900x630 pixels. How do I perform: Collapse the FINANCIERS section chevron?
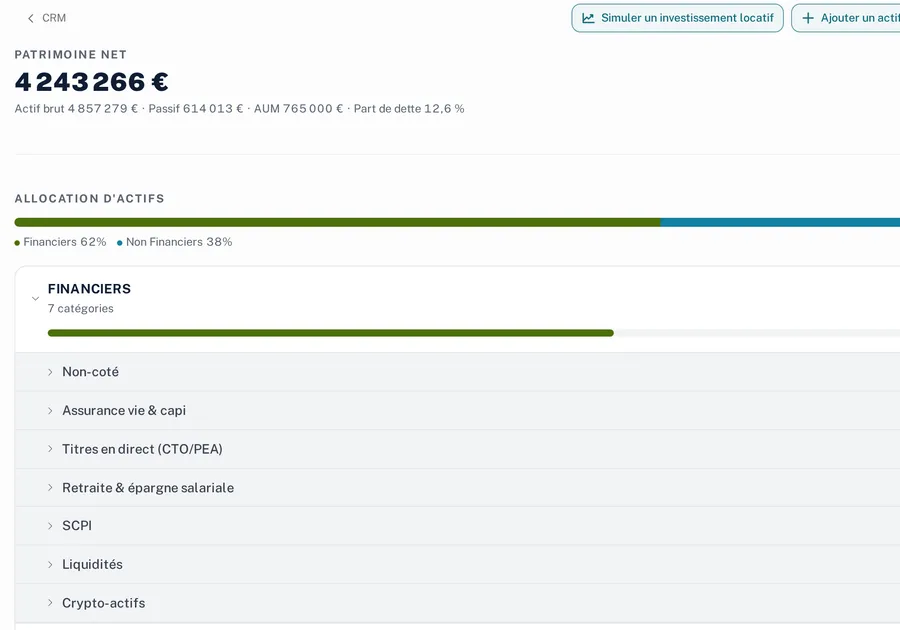36,298
